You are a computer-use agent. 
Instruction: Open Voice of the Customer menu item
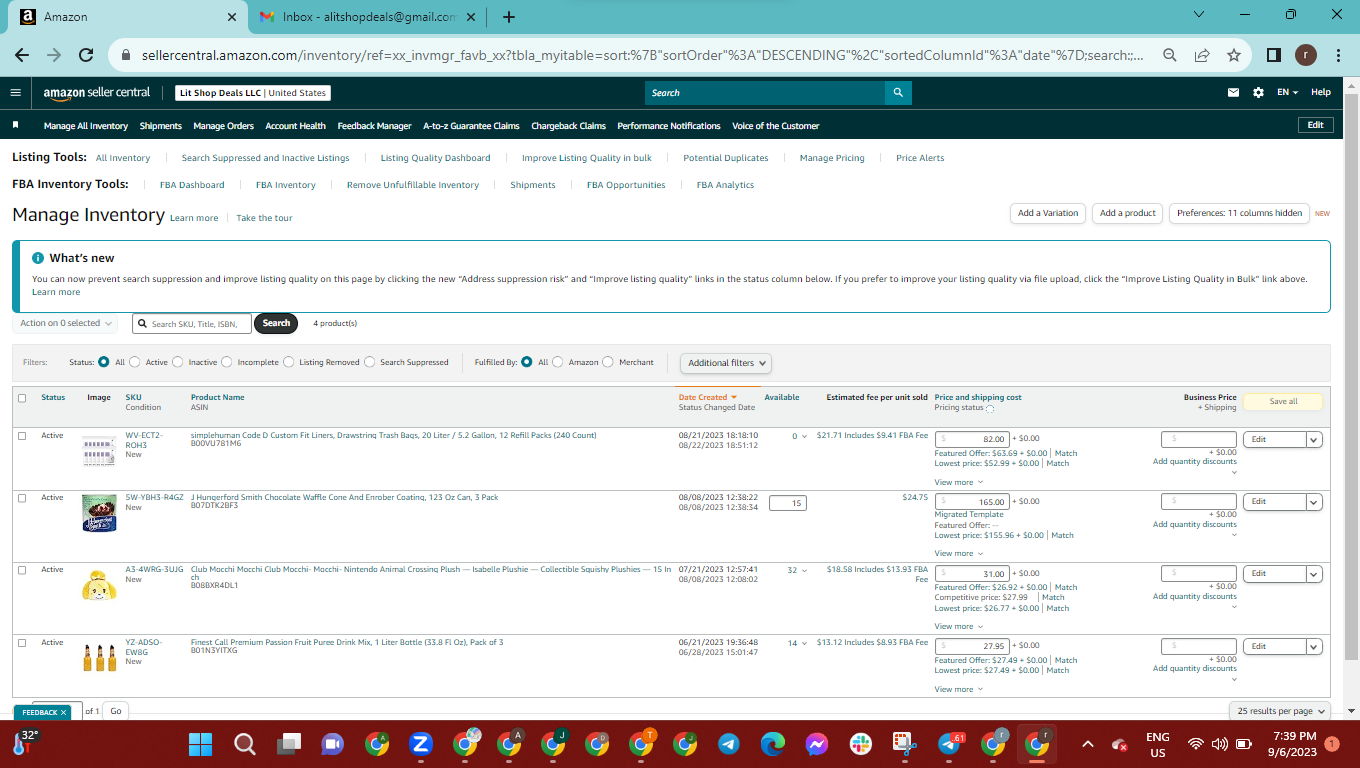click(x=776, y=126)
